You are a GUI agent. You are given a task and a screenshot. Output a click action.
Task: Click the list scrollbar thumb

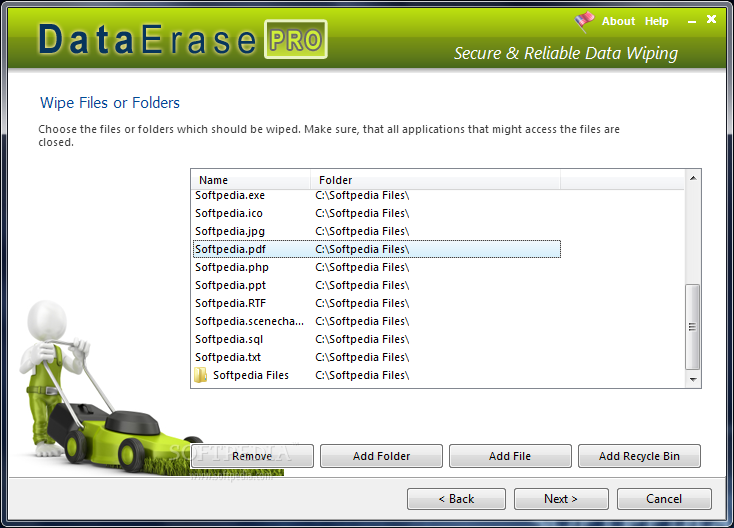[693, 327]
